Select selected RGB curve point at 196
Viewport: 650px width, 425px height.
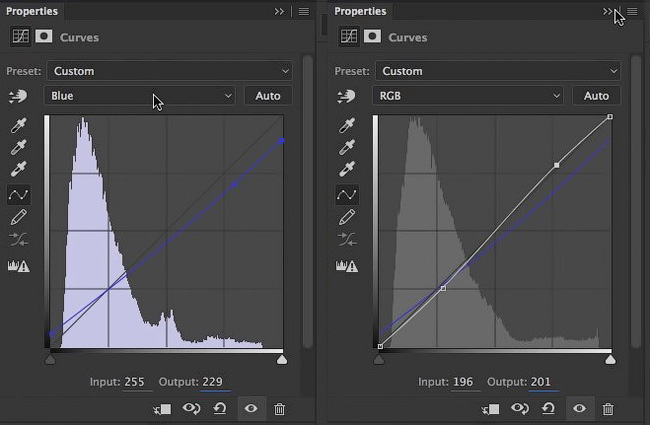point(556,165)
